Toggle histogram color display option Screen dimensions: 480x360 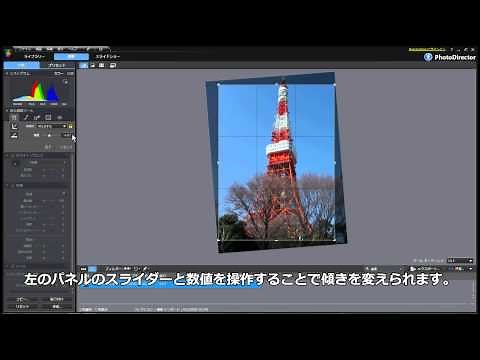(59, 74)
